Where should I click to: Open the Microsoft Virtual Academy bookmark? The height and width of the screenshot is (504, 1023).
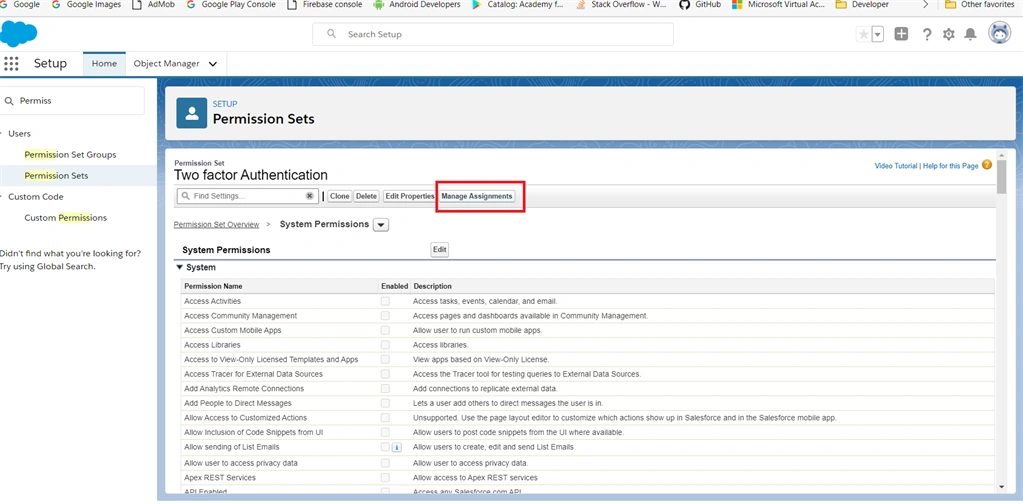[x=778, y=5]
